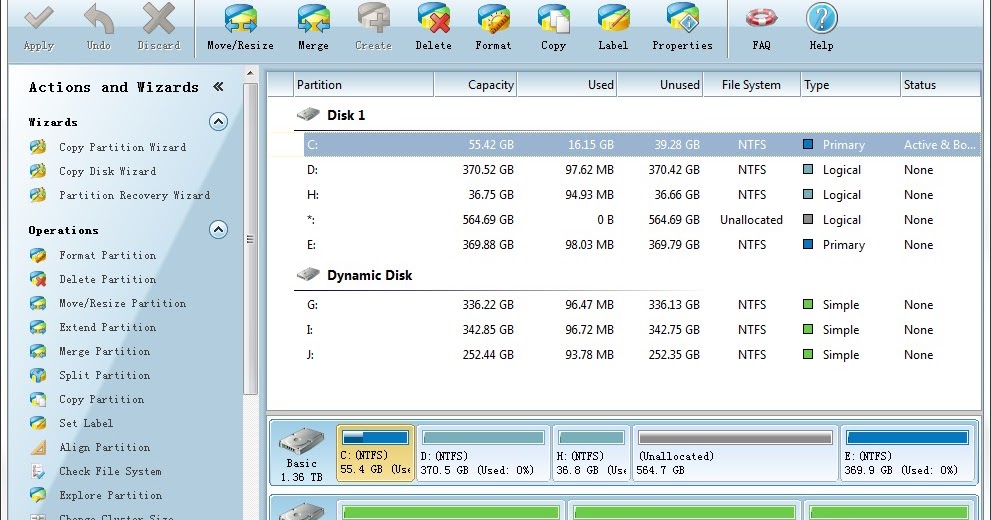Collapse the Operations section

pyautogui.click(x=218, y=229)
